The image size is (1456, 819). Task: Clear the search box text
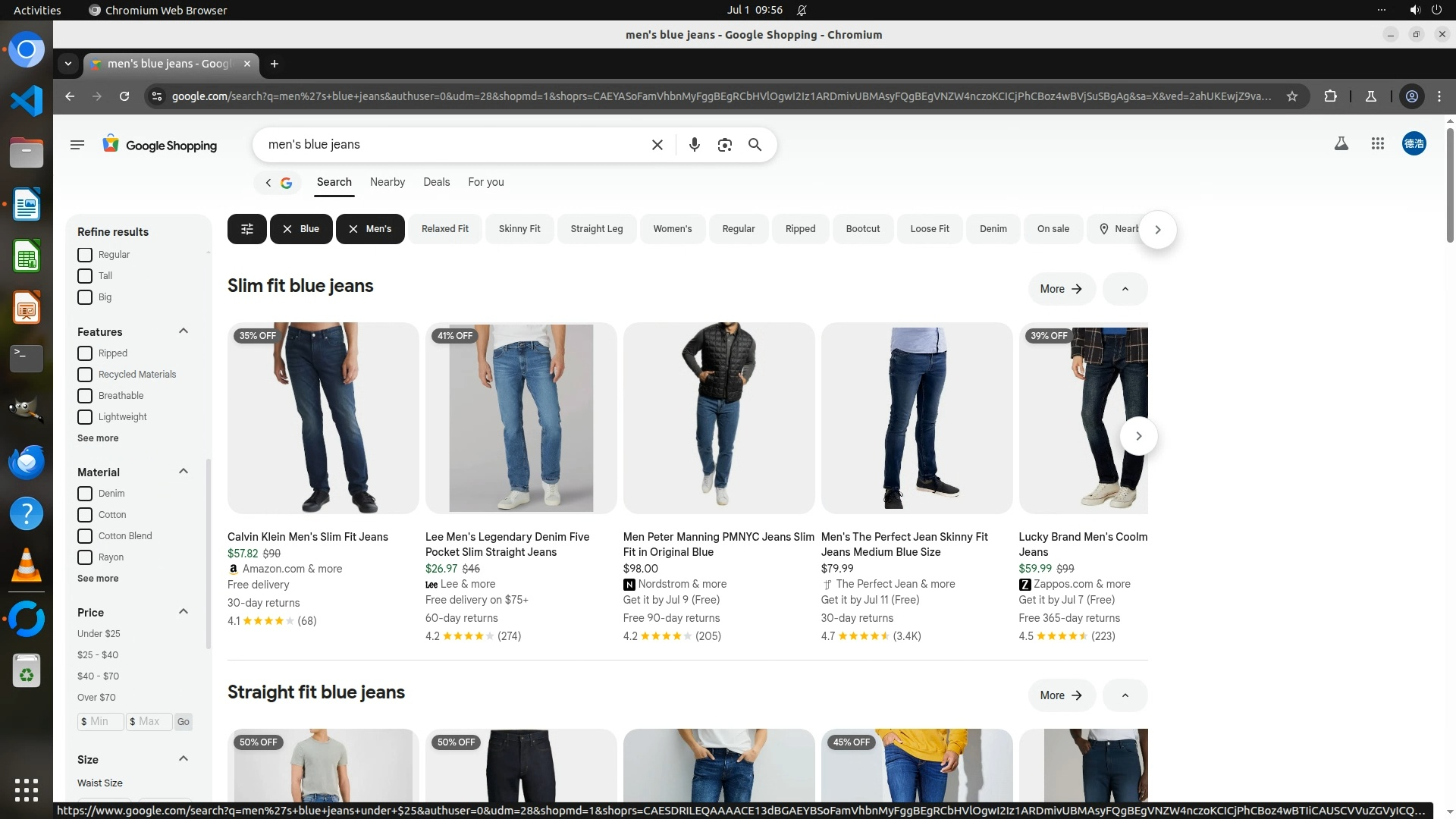tap(657, 145)
